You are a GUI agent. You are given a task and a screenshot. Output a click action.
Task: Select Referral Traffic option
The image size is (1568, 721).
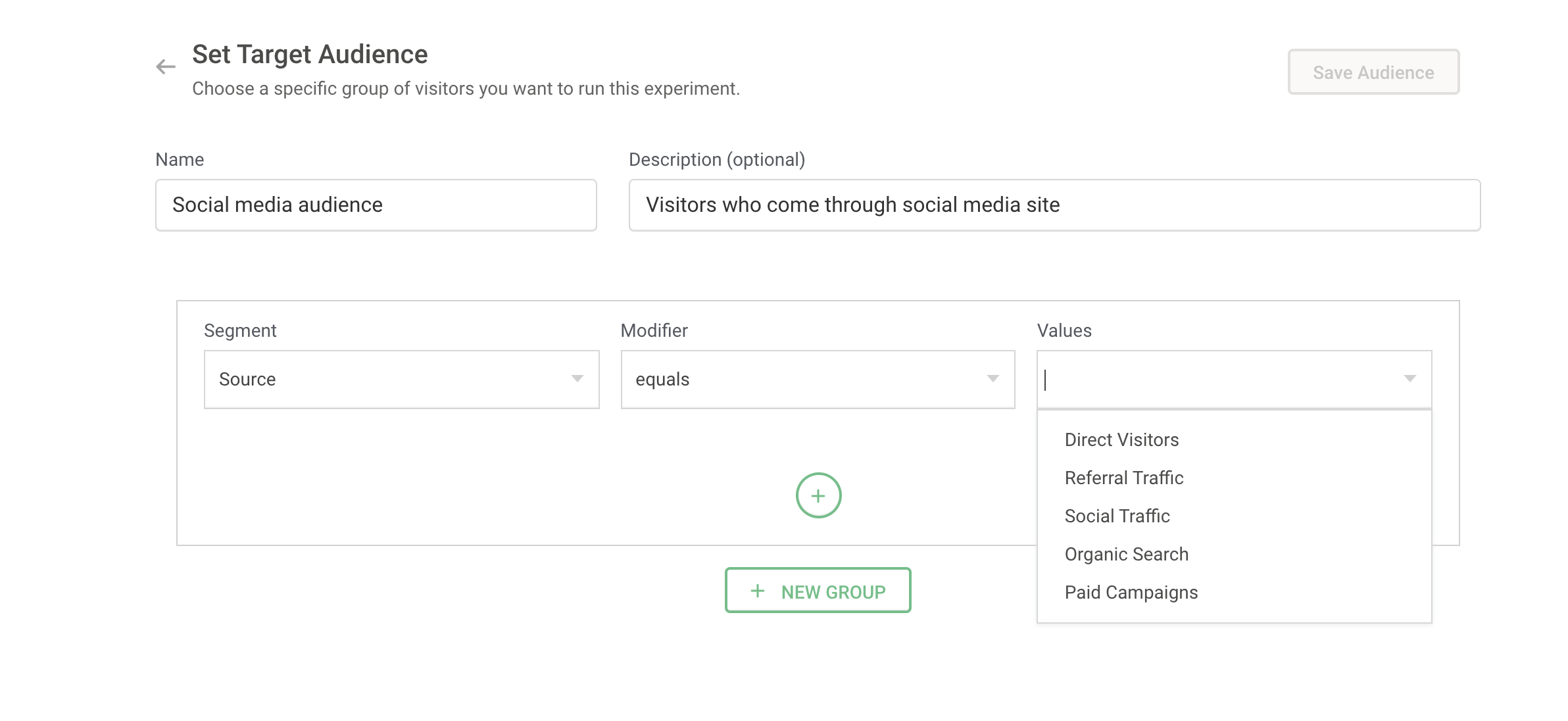(1123, 478)
